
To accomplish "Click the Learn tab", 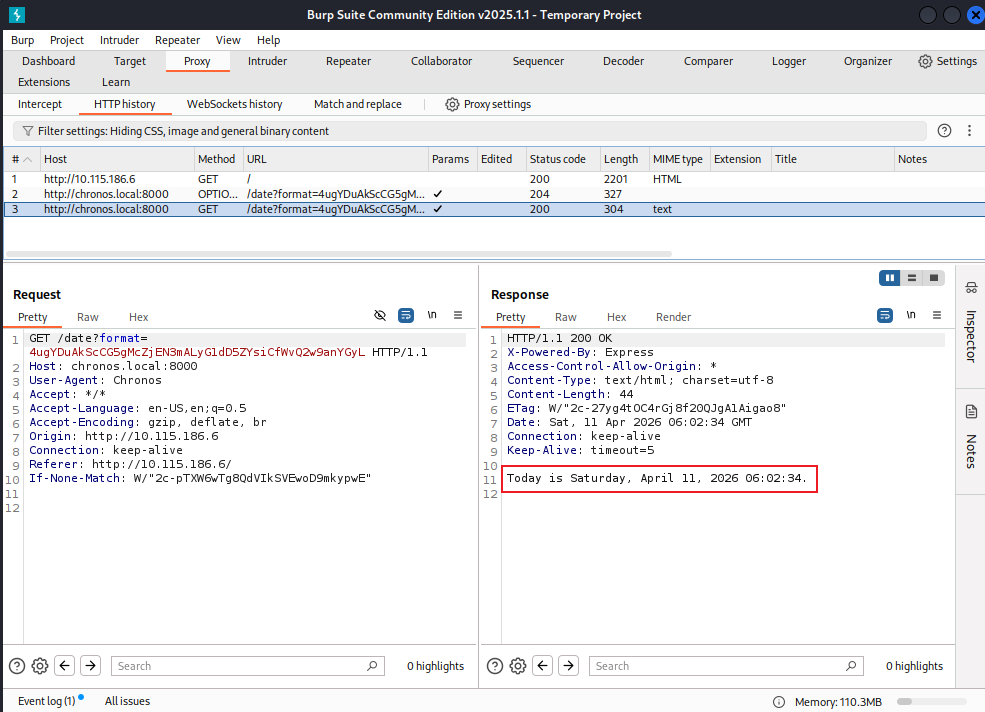I will pyautogui.click(x=116, y=82).
